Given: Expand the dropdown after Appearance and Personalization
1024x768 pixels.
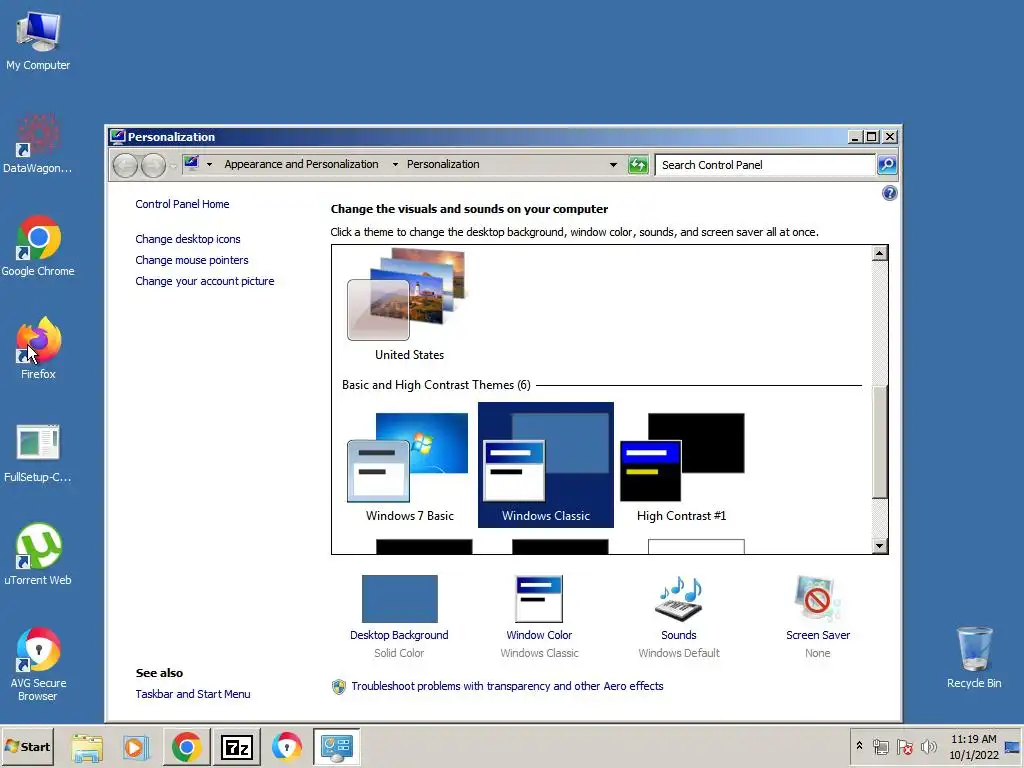Looking at the screenshot, I should coord(395,165).
